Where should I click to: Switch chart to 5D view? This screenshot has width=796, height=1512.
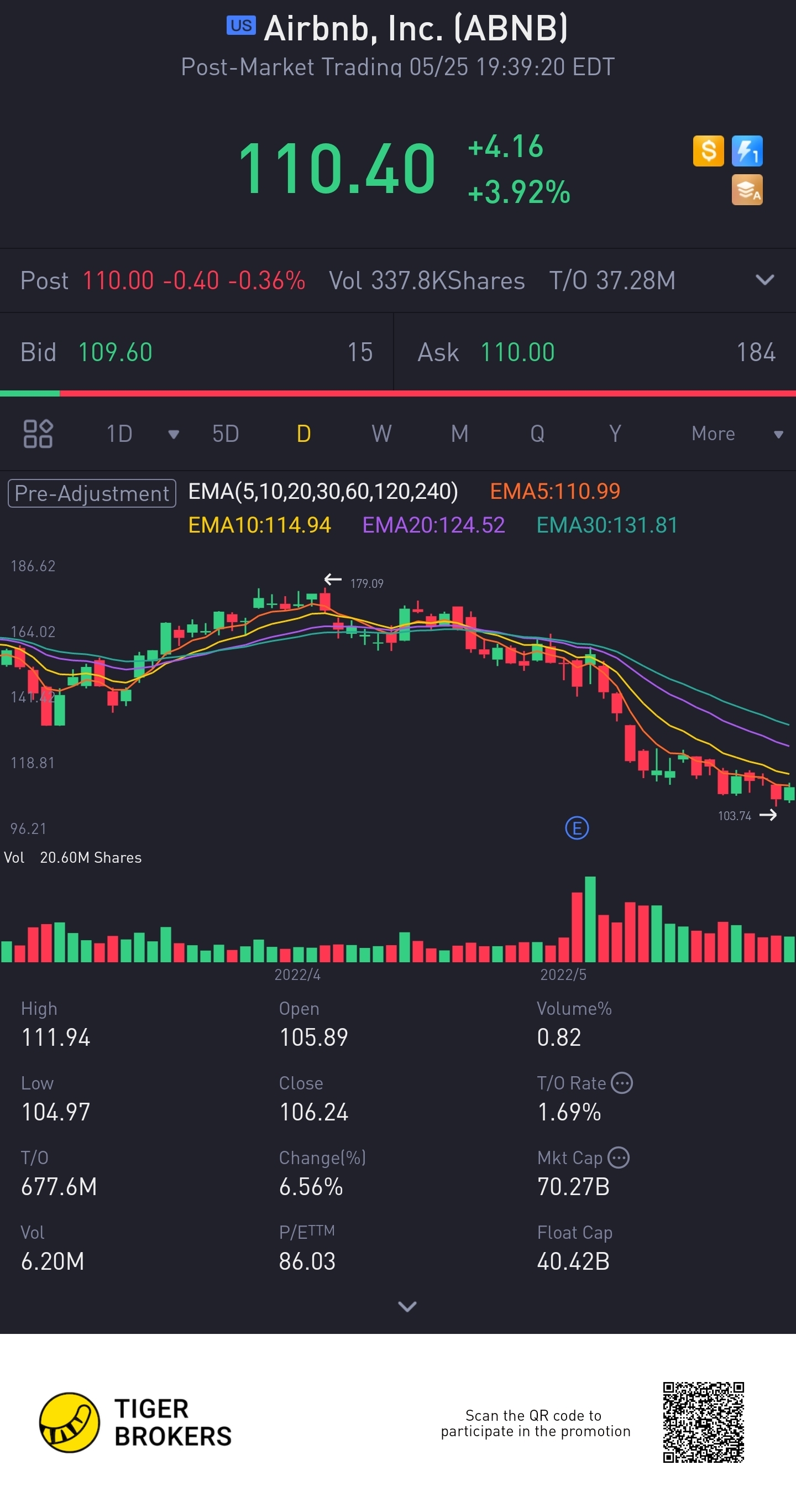225,434
